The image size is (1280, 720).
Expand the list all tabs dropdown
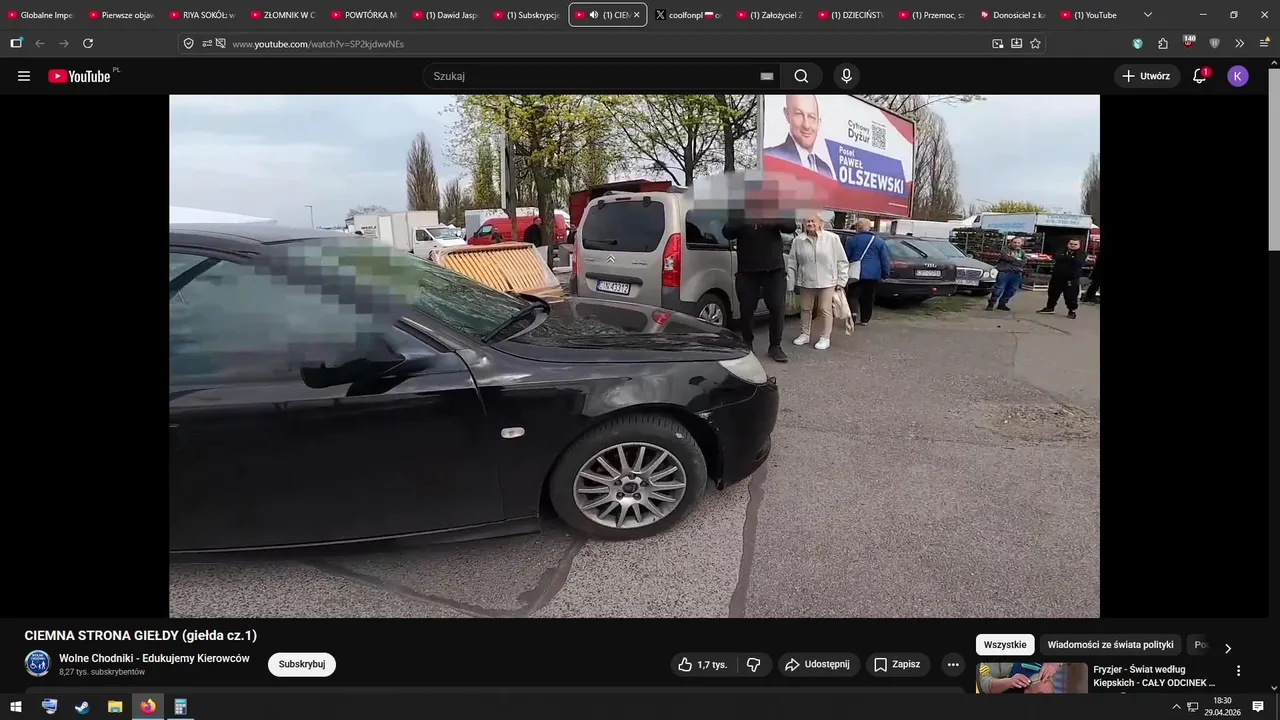click(1148, 15)
